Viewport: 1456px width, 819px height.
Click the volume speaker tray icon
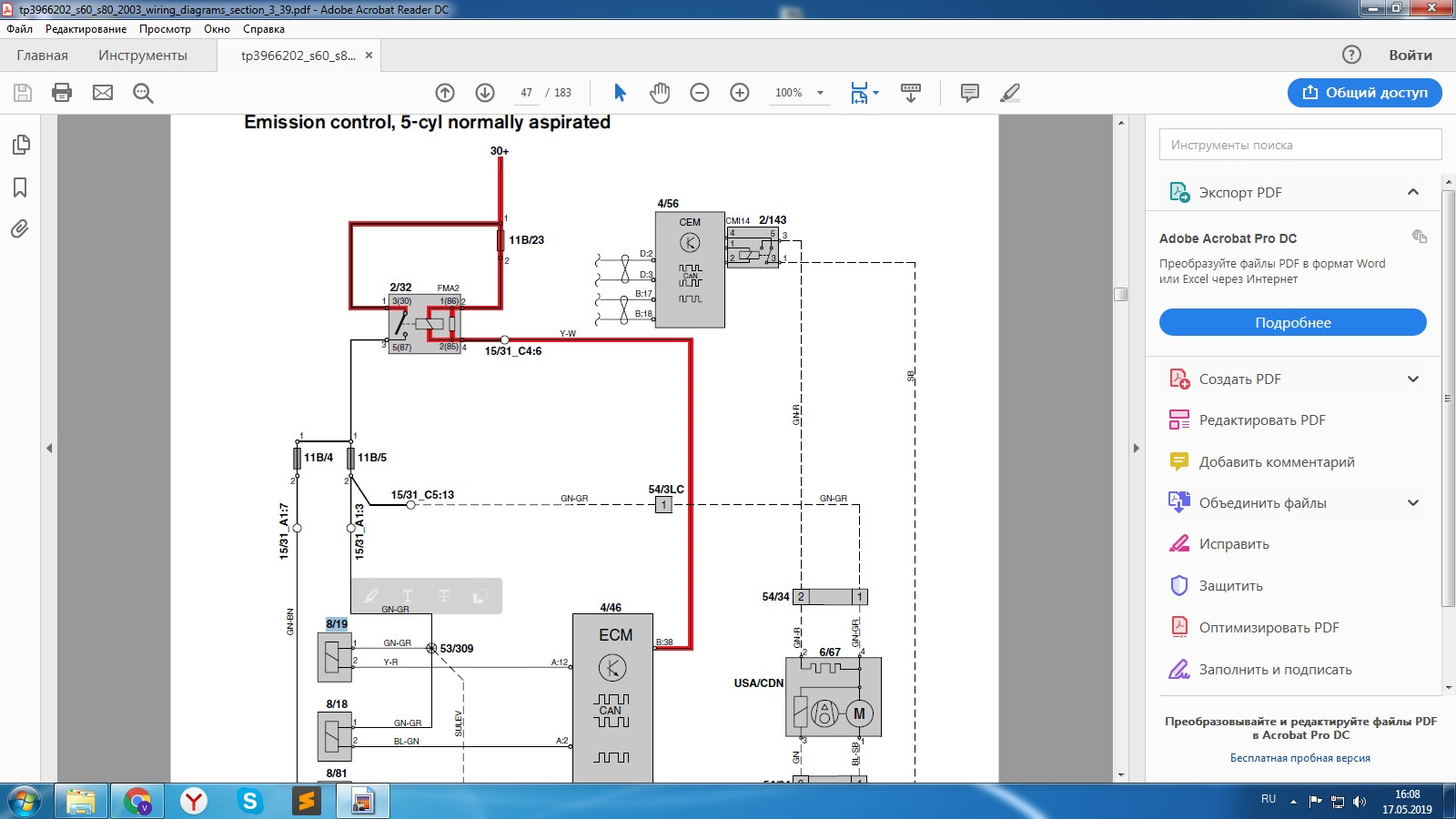point(1360,802)
